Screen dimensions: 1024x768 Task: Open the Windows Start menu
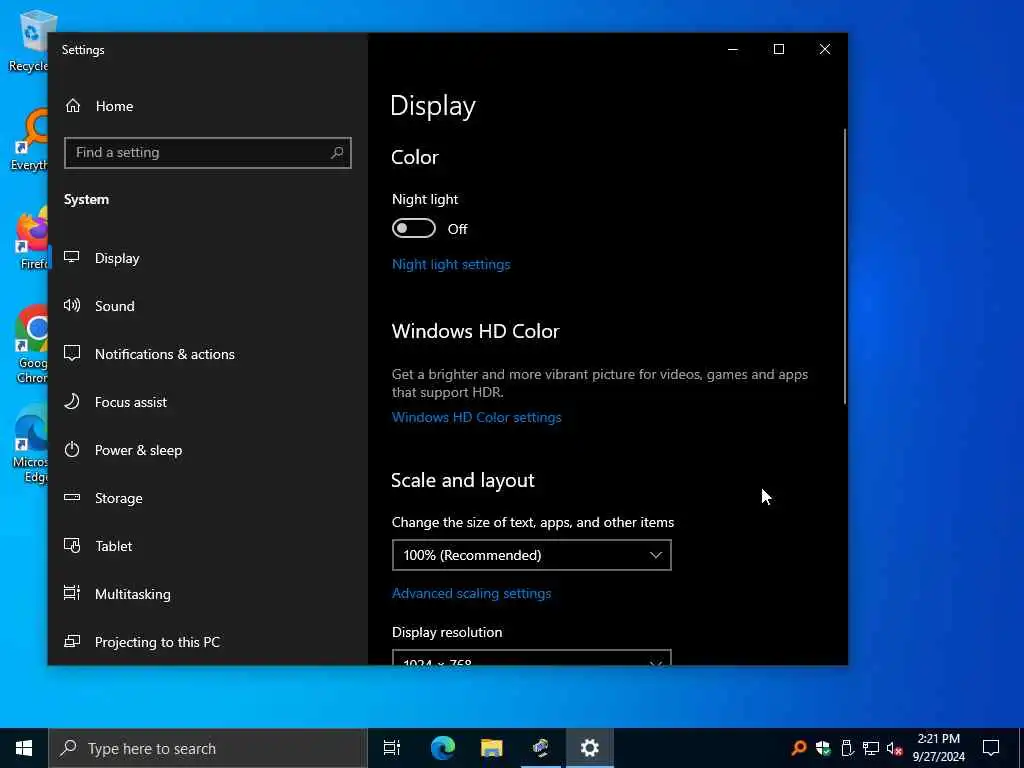point(24,748)
